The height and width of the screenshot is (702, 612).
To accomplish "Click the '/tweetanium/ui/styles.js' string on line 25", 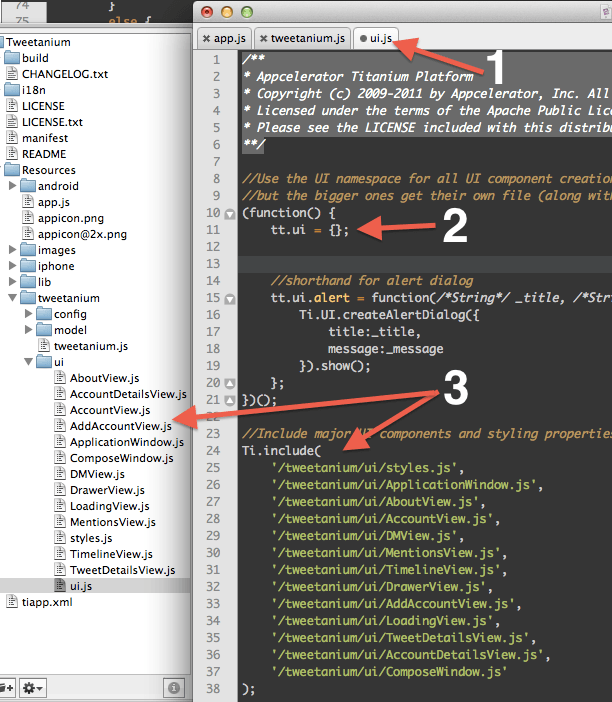I will point(364,468).
